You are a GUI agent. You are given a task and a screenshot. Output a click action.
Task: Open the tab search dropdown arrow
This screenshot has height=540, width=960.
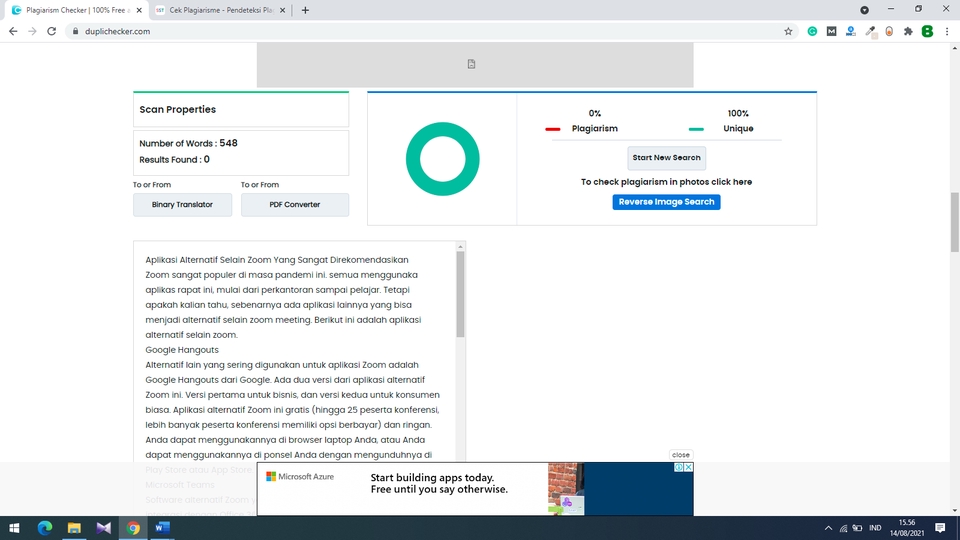point(864,10)
